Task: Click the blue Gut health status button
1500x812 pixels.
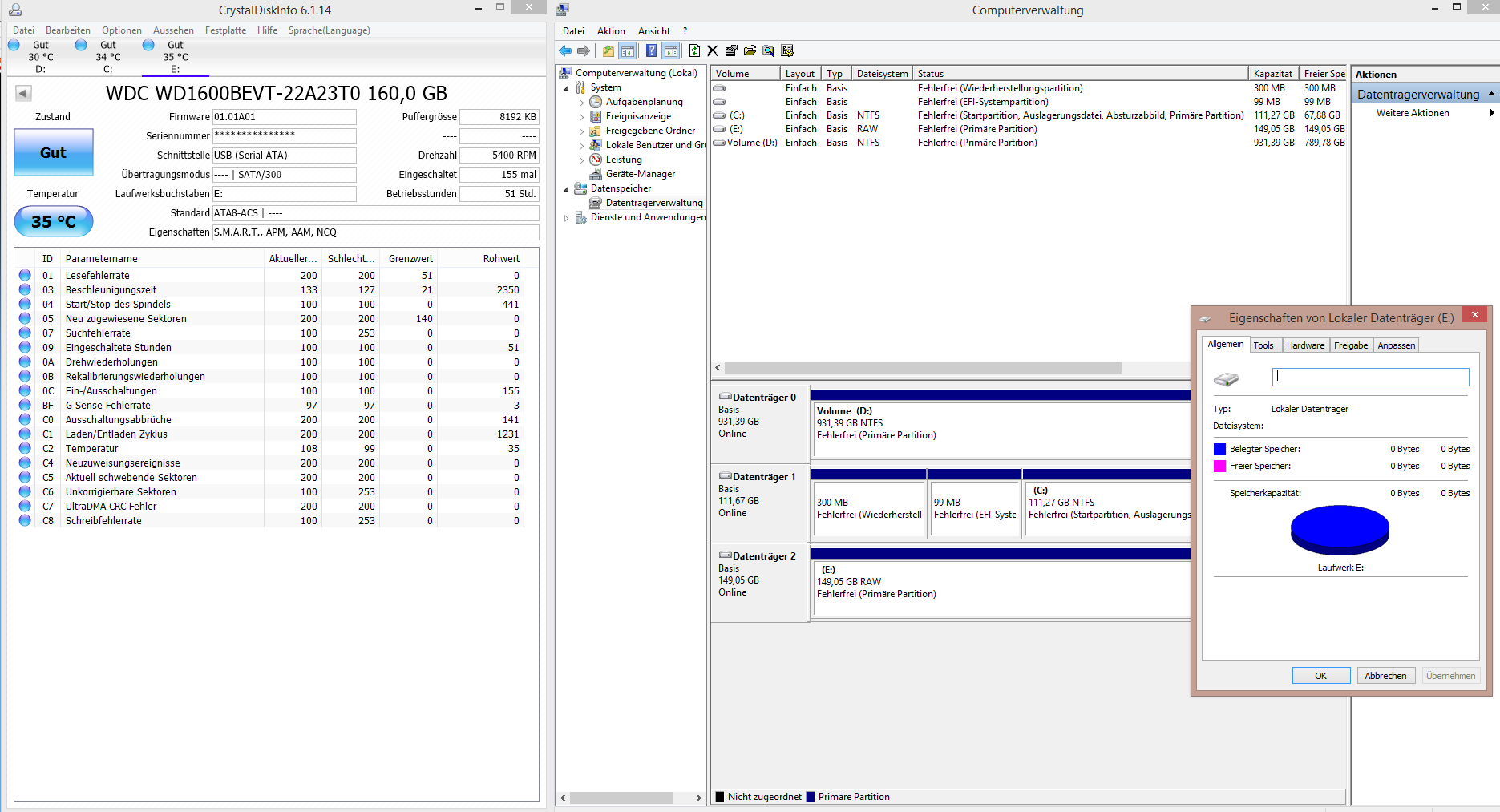Action: [x=54, y=152]
